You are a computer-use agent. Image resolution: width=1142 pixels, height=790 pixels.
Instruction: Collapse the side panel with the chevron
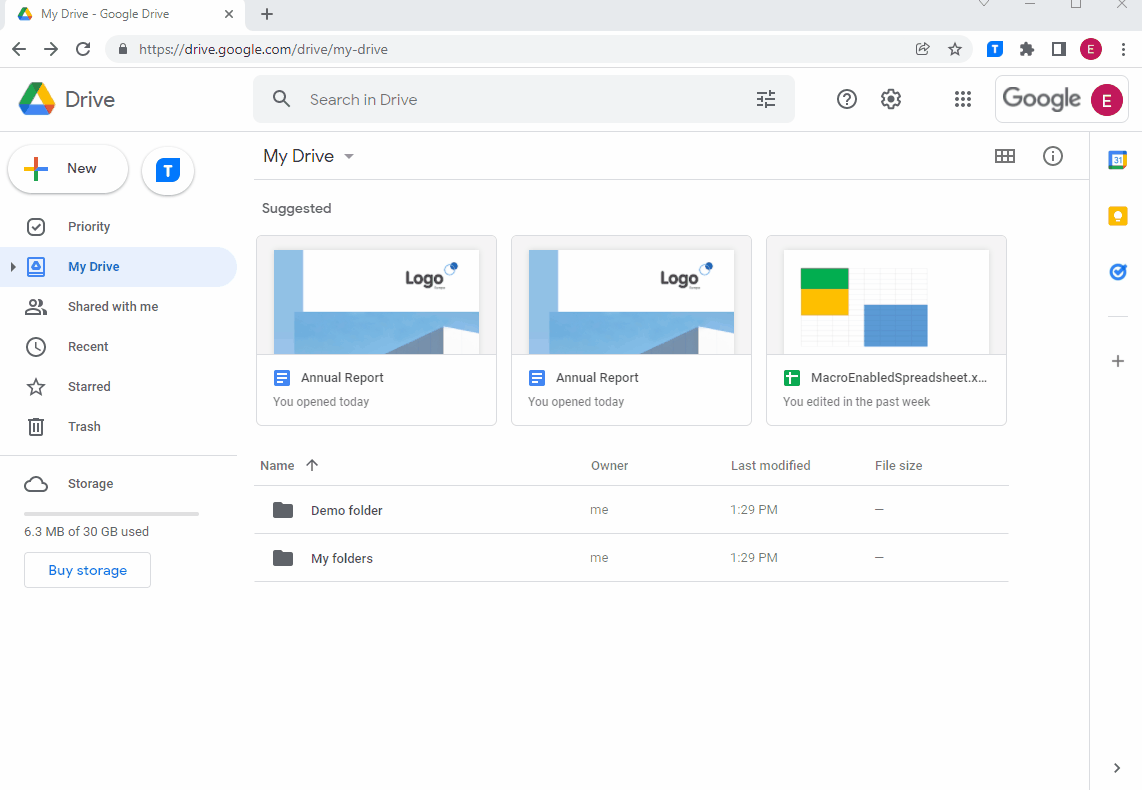click(x=1116, y=768)
